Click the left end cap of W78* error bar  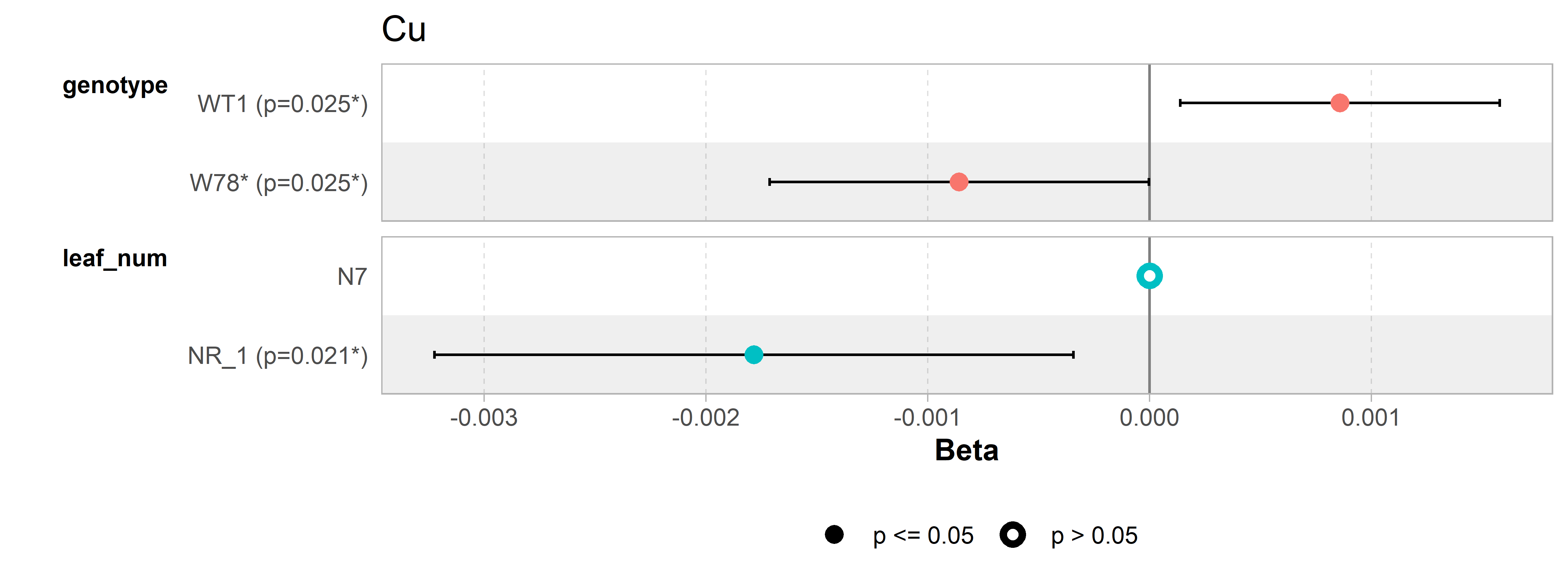click(x=770, y=181)
